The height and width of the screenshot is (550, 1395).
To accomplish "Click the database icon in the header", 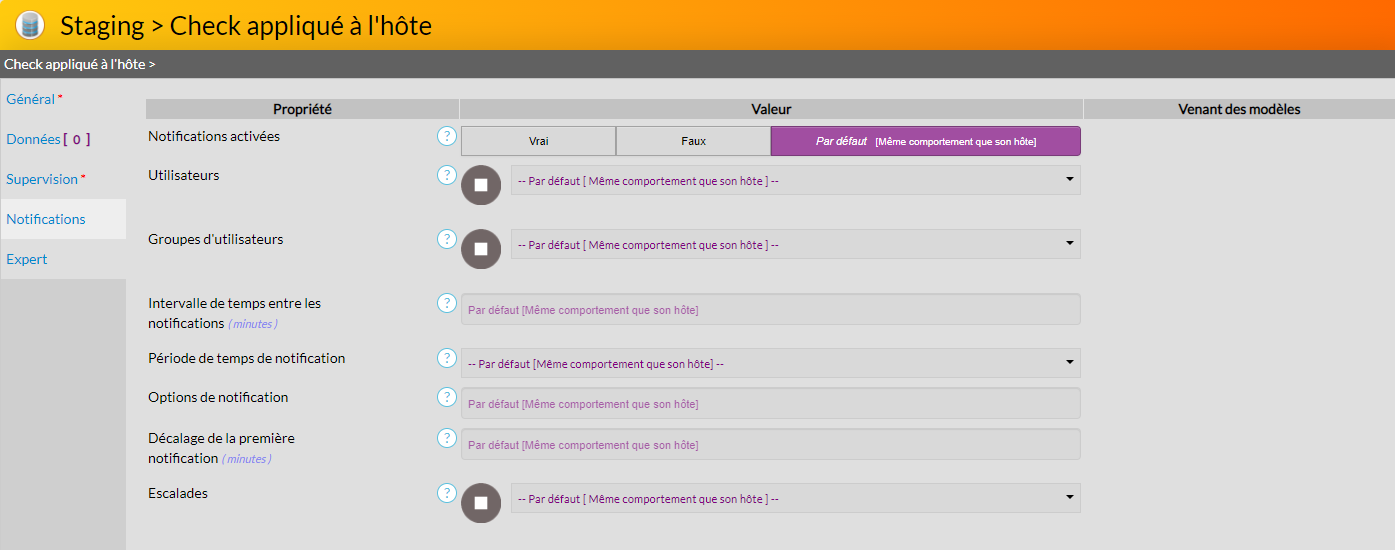I will pyautogui.click(x=31, y=25).
